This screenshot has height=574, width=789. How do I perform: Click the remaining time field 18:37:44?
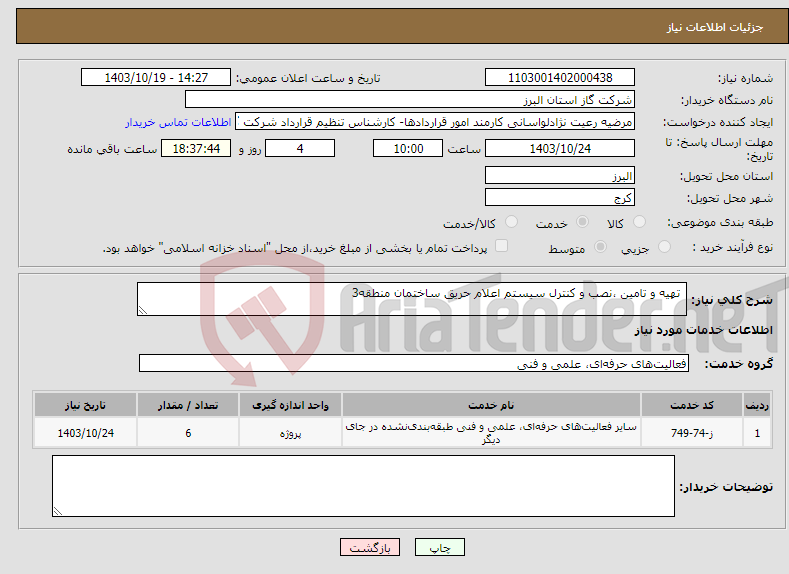(x=196, y=148)
